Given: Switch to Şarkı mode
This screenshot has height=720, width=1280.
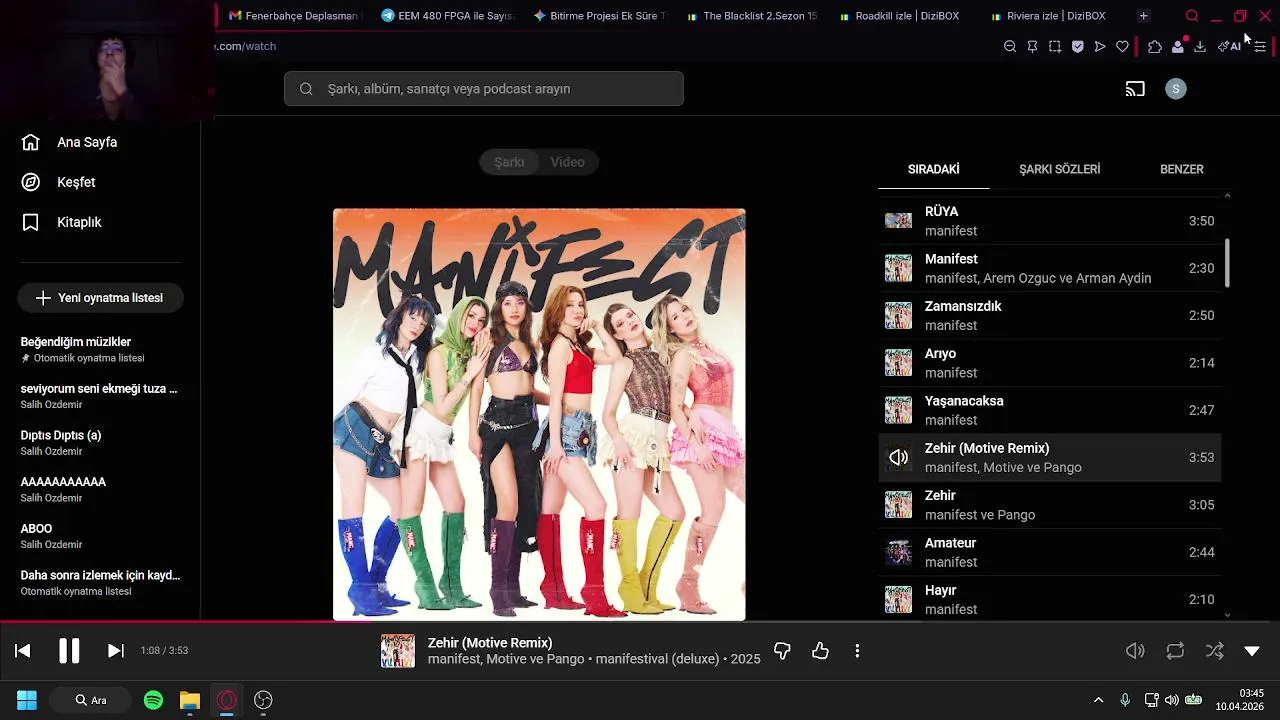Looking at the screenshot, I should (509, 162).
